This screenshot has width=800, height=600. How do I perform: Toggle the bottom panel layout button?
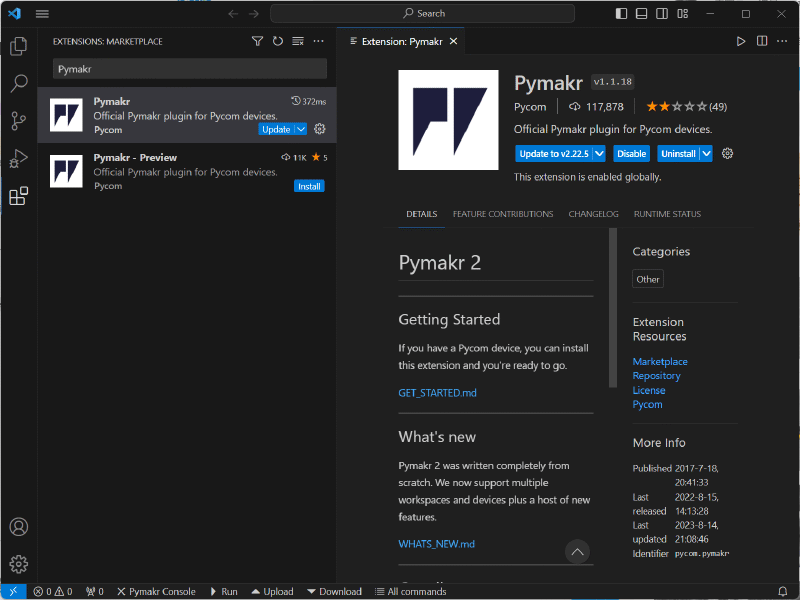point(642,14)
